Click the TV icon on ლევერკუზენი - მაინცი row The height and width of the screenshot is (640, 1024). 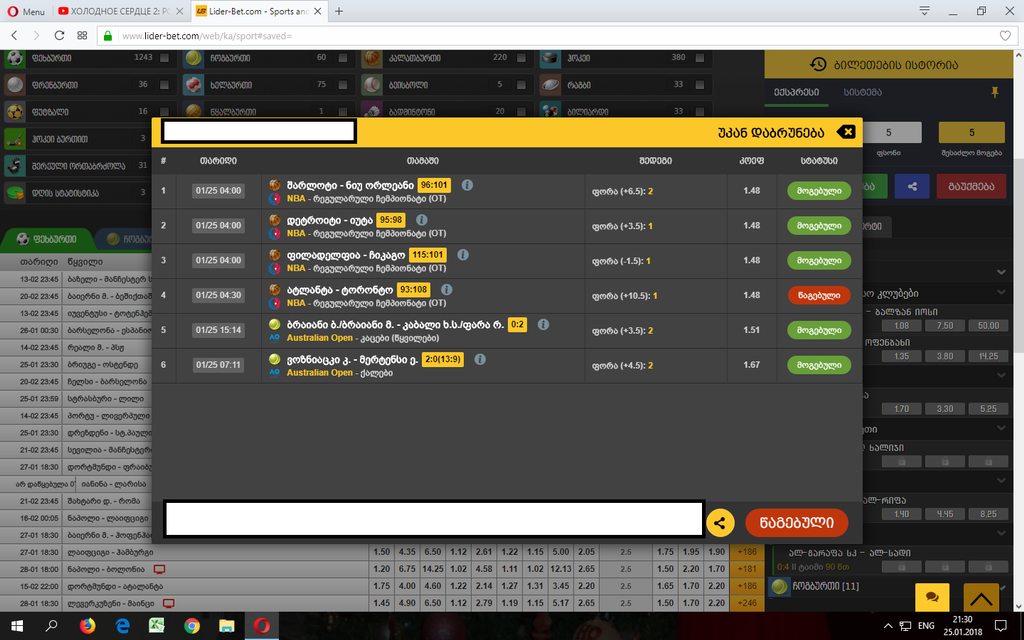(x=168, y=603)
